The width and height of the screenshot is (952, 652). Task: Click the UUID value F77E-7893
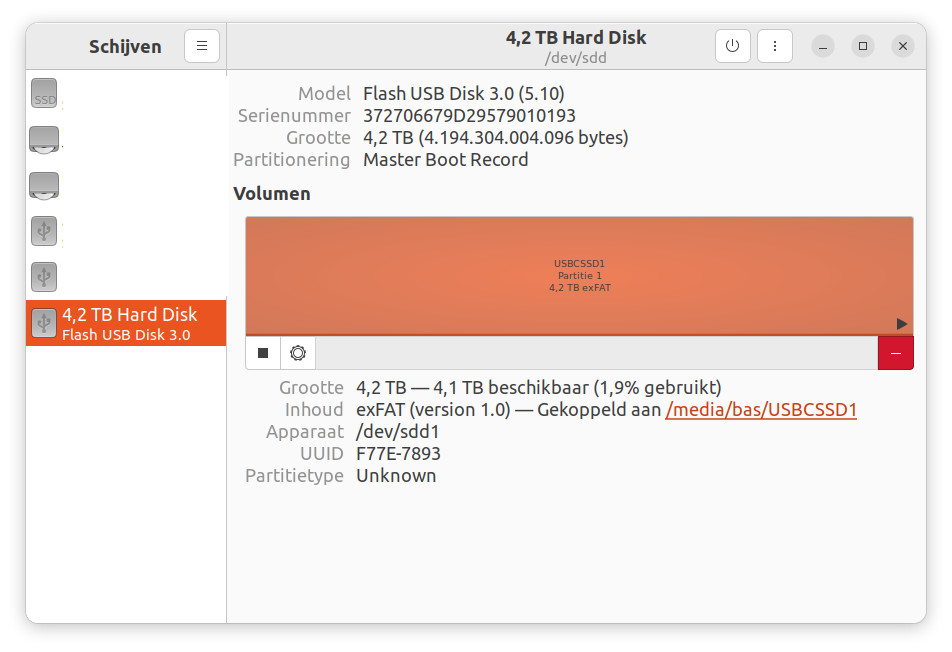398,453
